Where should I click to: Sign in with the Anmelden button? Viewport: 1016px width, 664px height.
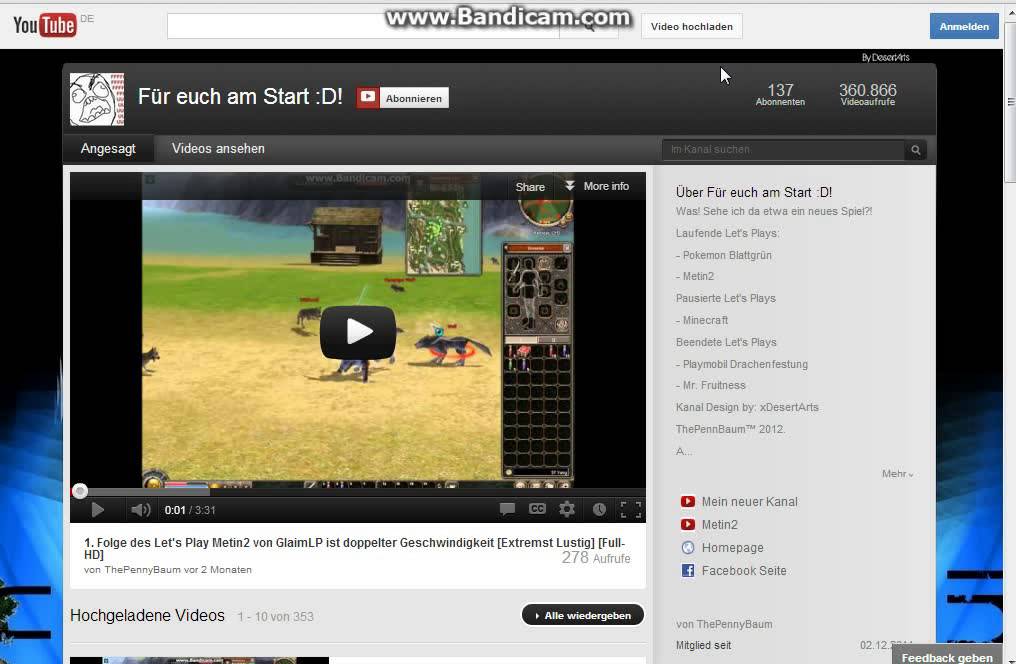[x=964, y=27]
